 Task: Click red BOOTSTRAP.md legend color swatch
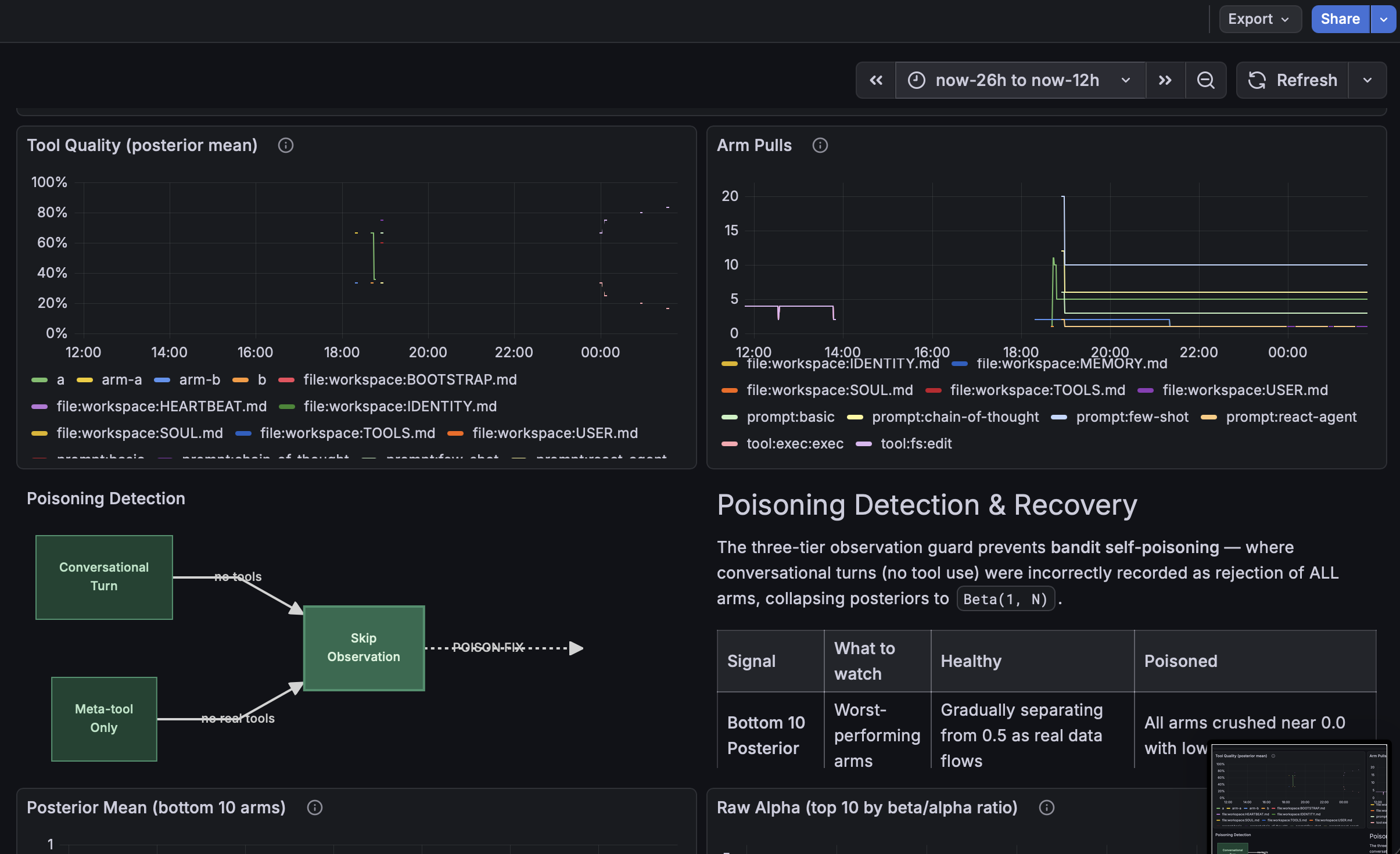286,380
